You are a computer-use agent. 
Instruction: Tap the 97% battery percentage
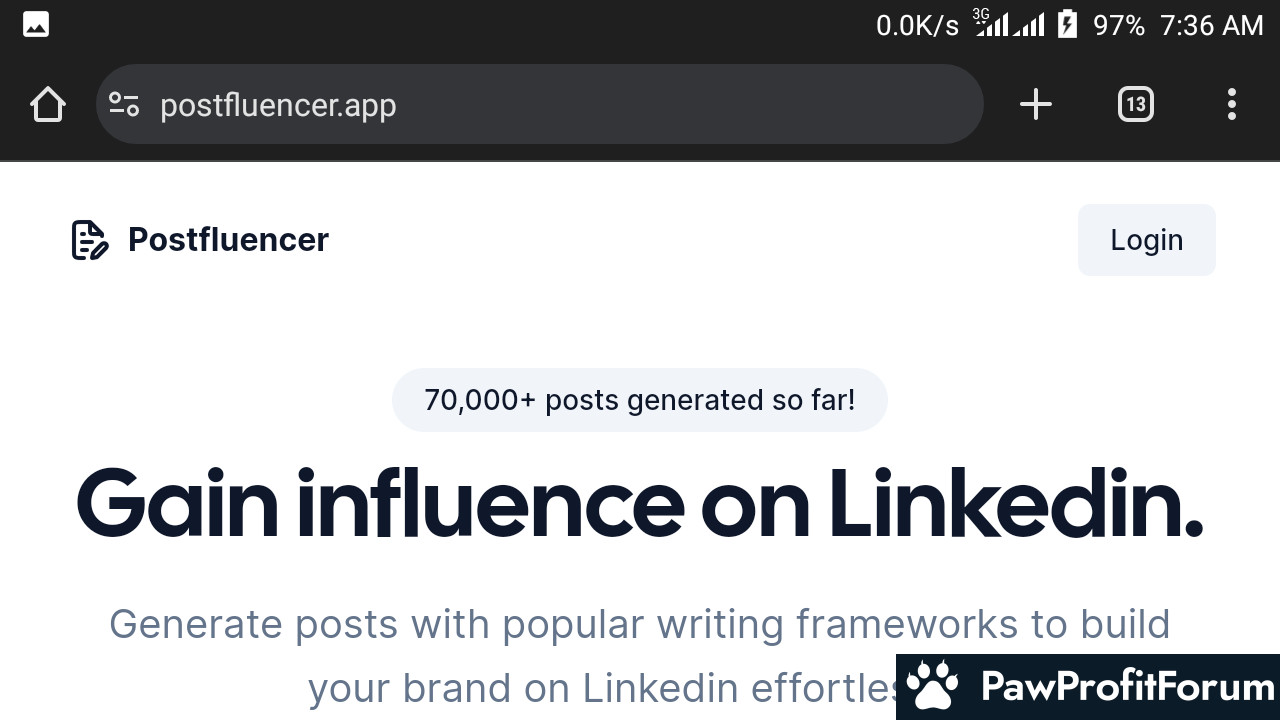click(x=1119, y=25)
